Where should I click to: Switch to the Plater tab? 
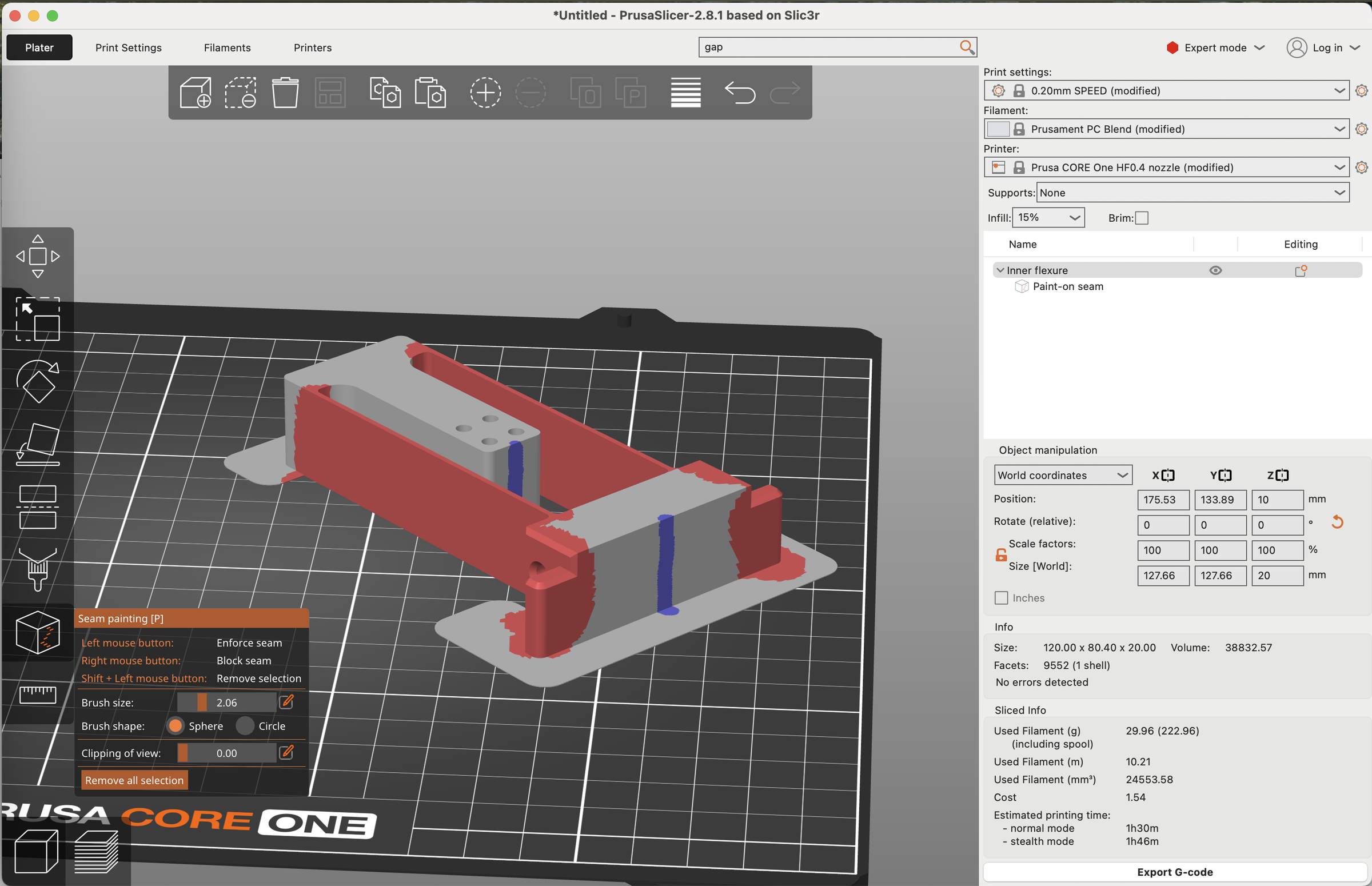pos(39,48)
